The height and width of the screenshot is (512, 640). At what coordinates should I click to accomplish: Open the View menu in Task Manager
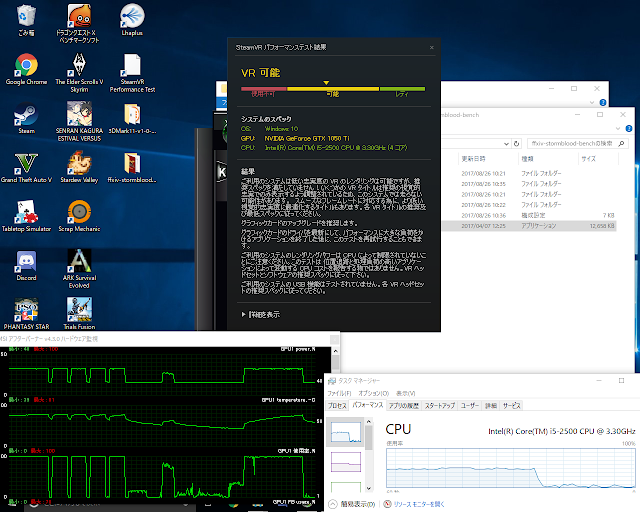point(405,393)
